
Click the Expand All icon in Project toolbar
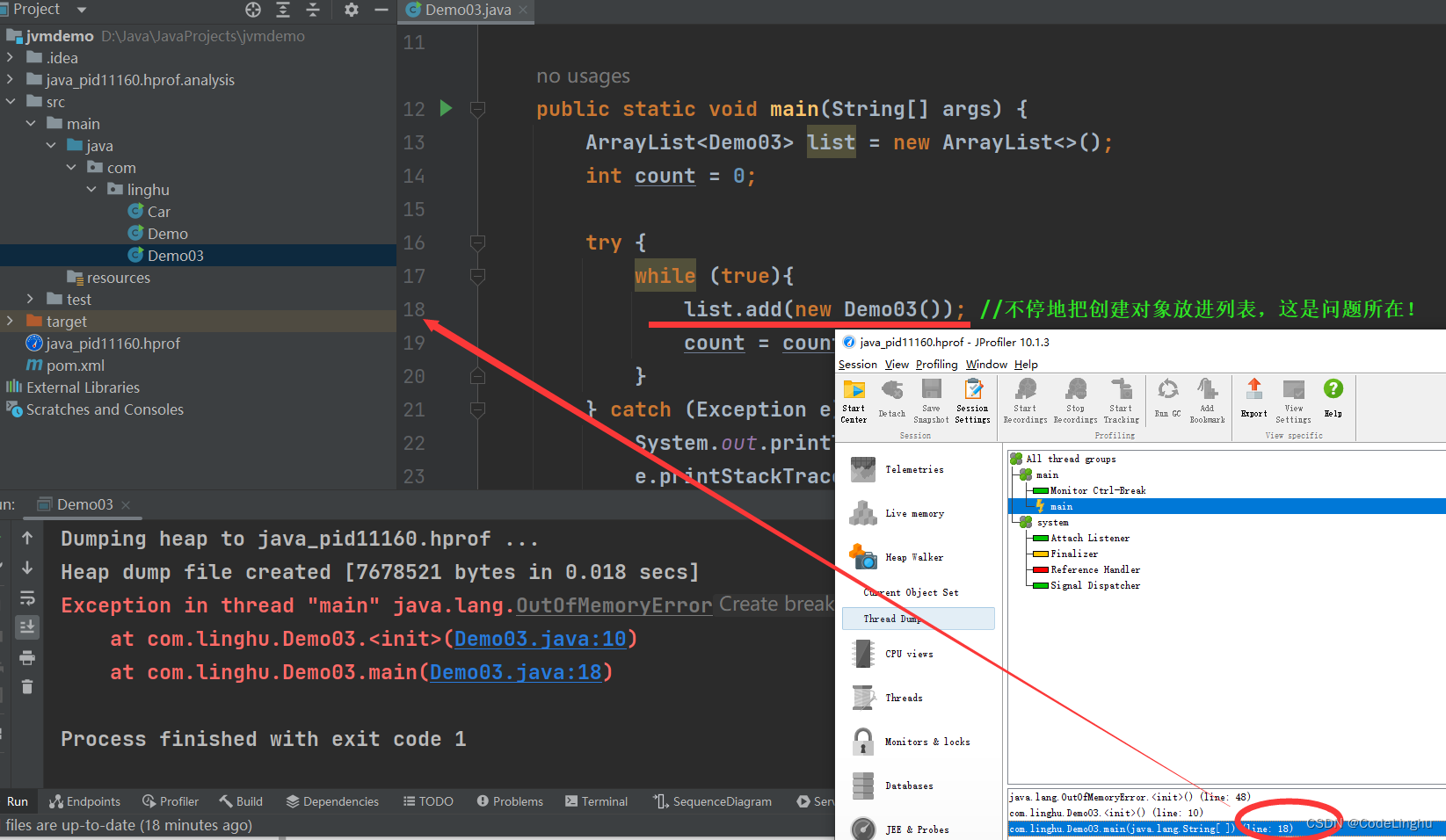coord(283,10)
